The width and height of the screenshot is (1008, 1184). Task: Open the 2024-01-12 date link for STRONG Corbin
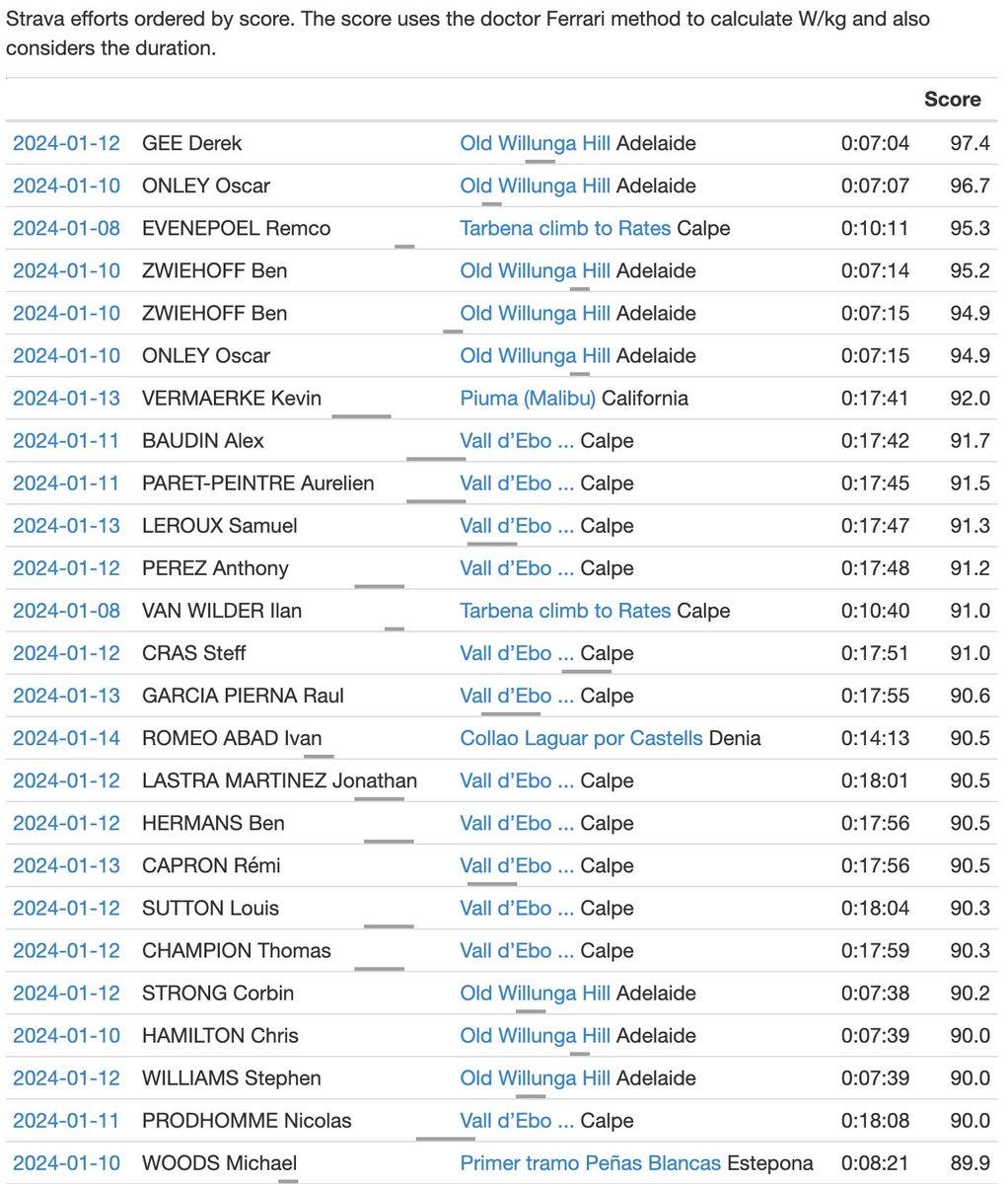pyautogui.click(x=66, y=993)
